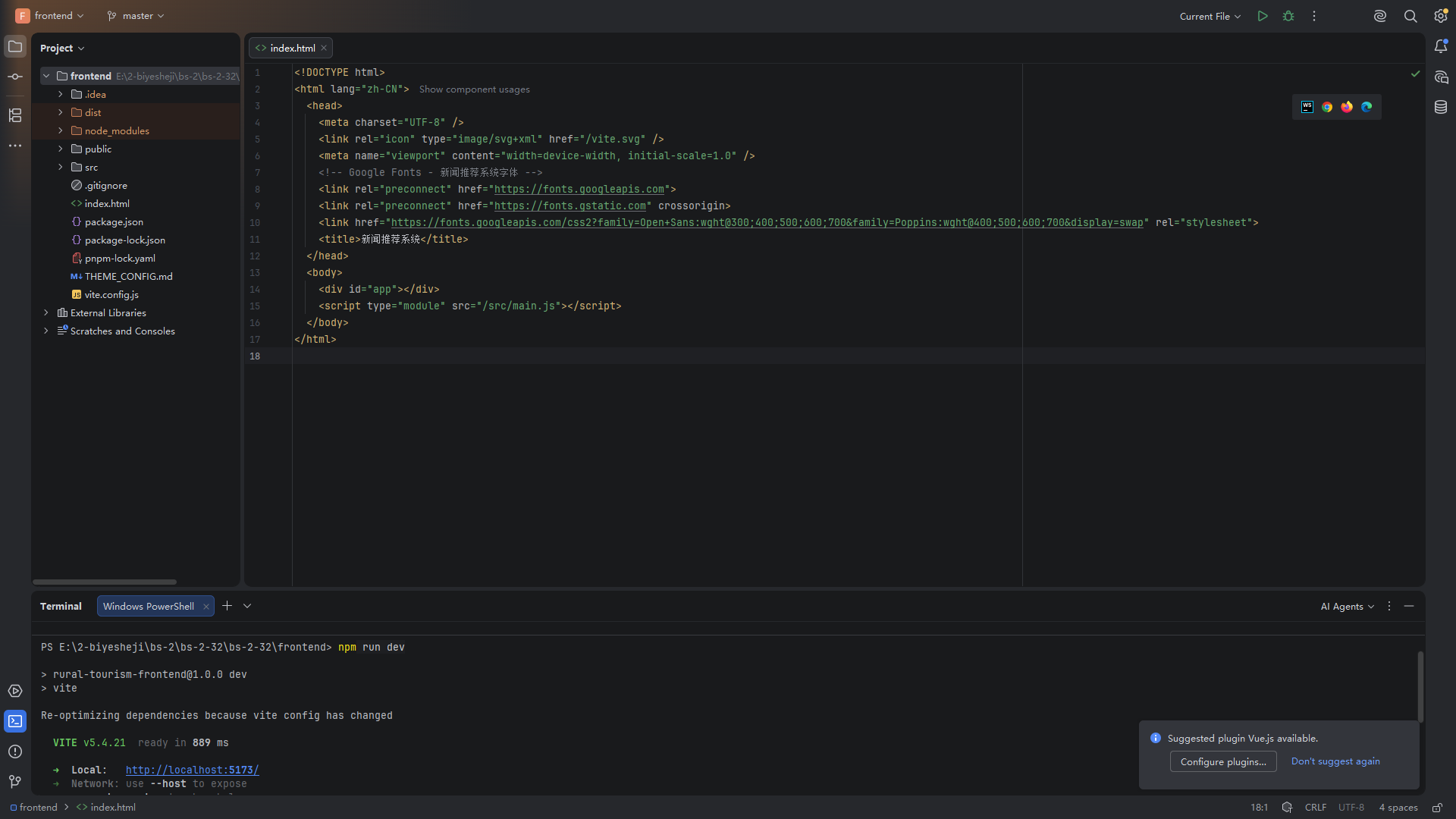
Task: Open page in built-in WebStorm preview
Action: (x=1307, y=107)
